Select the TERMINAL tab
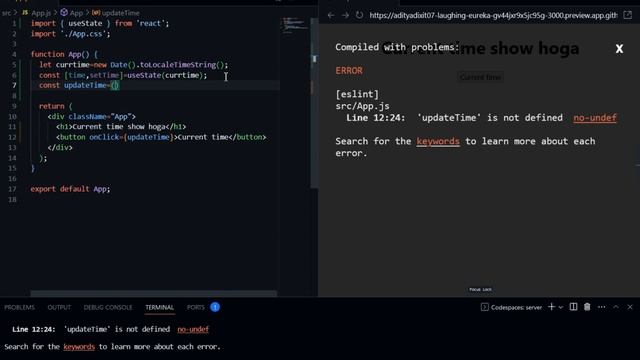Image resolution: width=640 pixels, height=360 pixels. (x=160, y=307)
